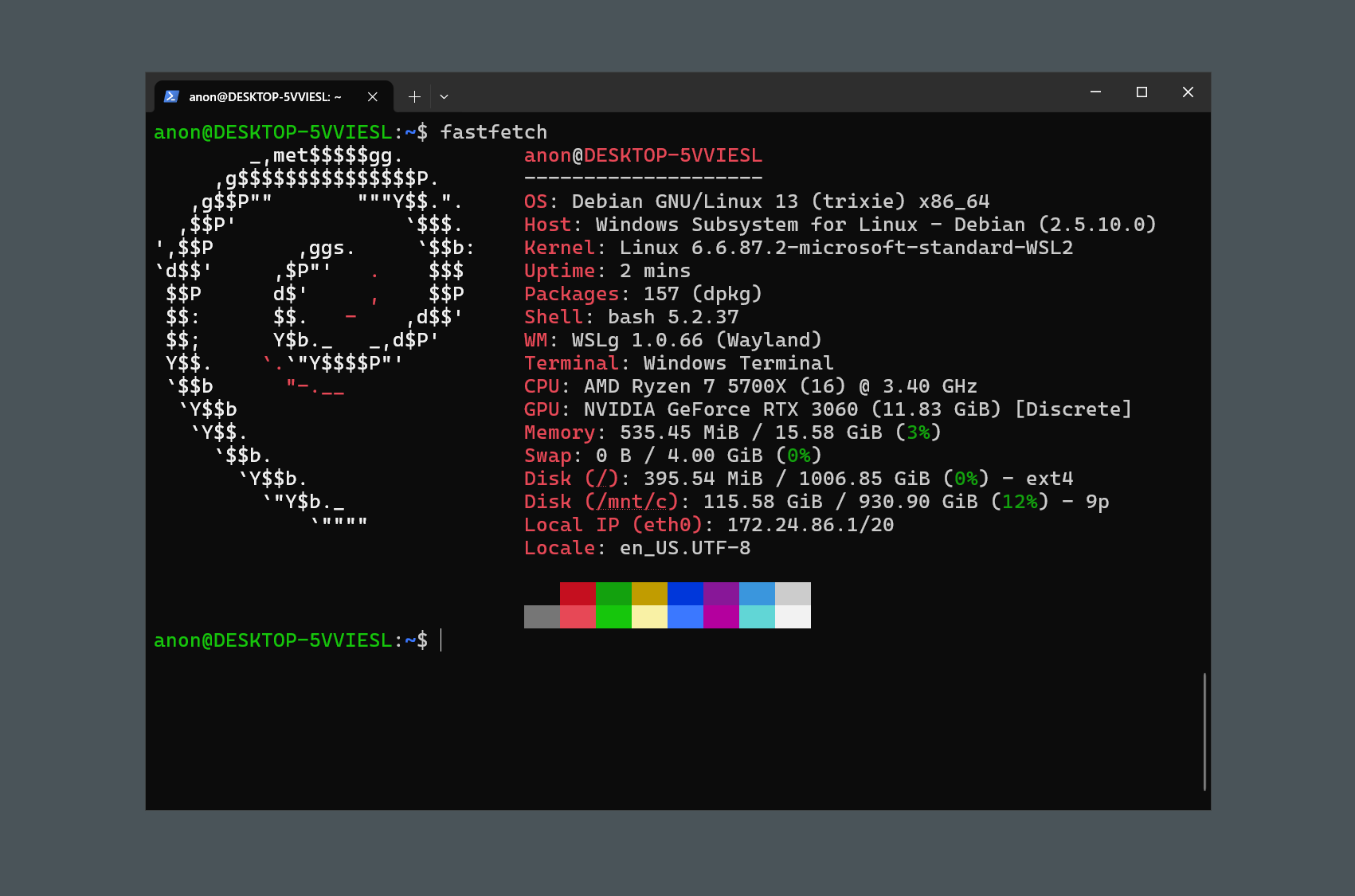
Task: Click the bright green color block in bottom row
Action: click(613, 617)
